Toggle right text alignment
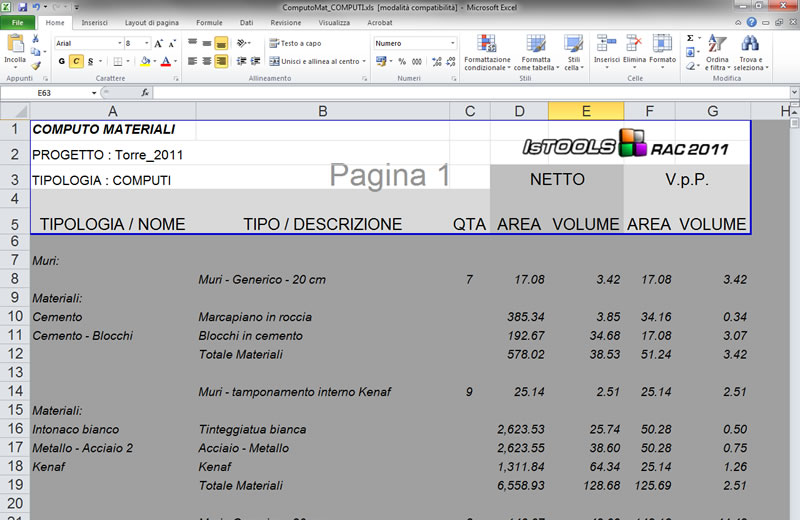 (x=221, y=61)
